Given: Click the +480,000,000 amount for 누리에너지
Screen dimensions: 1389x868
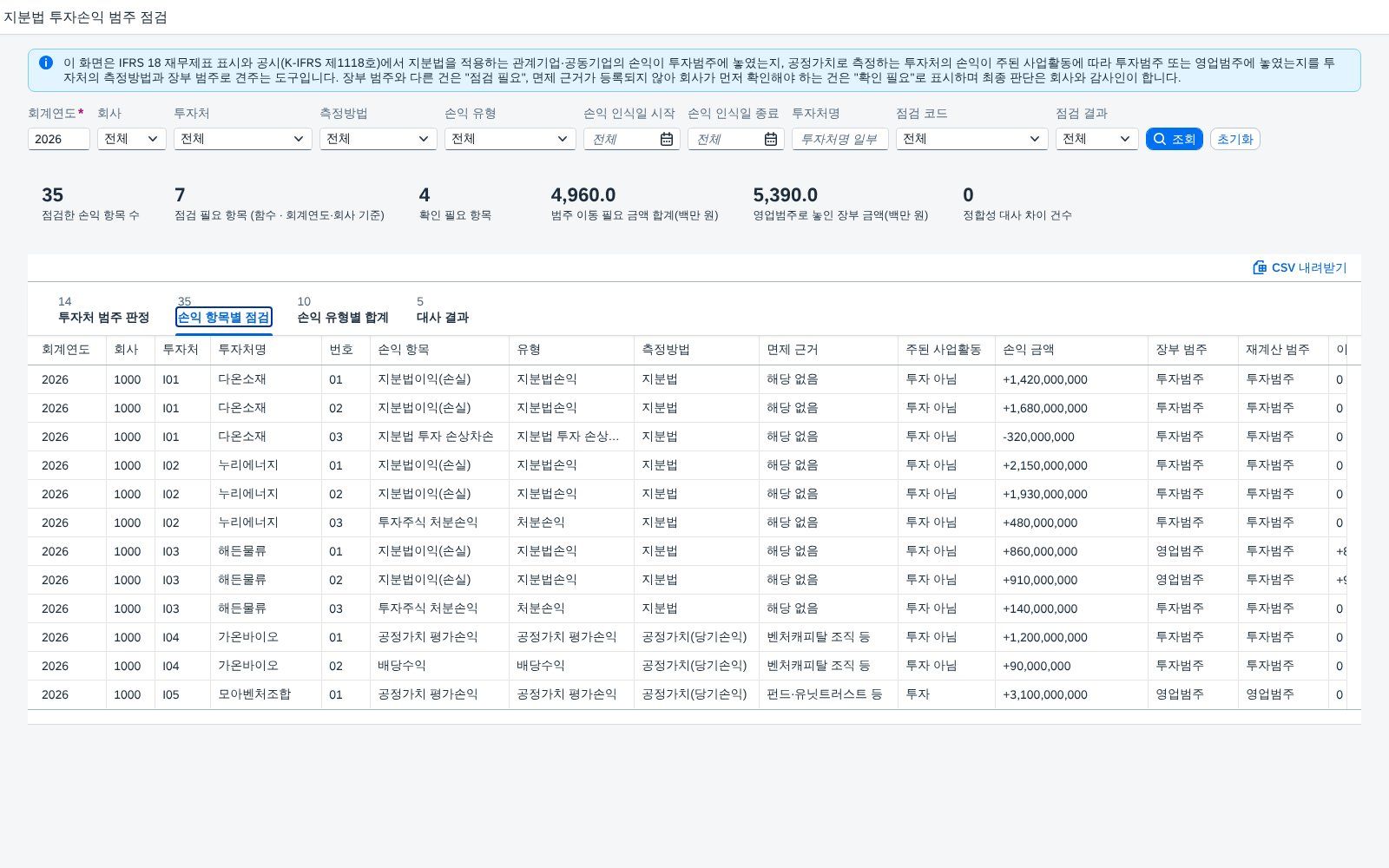Looking at the screenshot, I should click(1071, 523).
